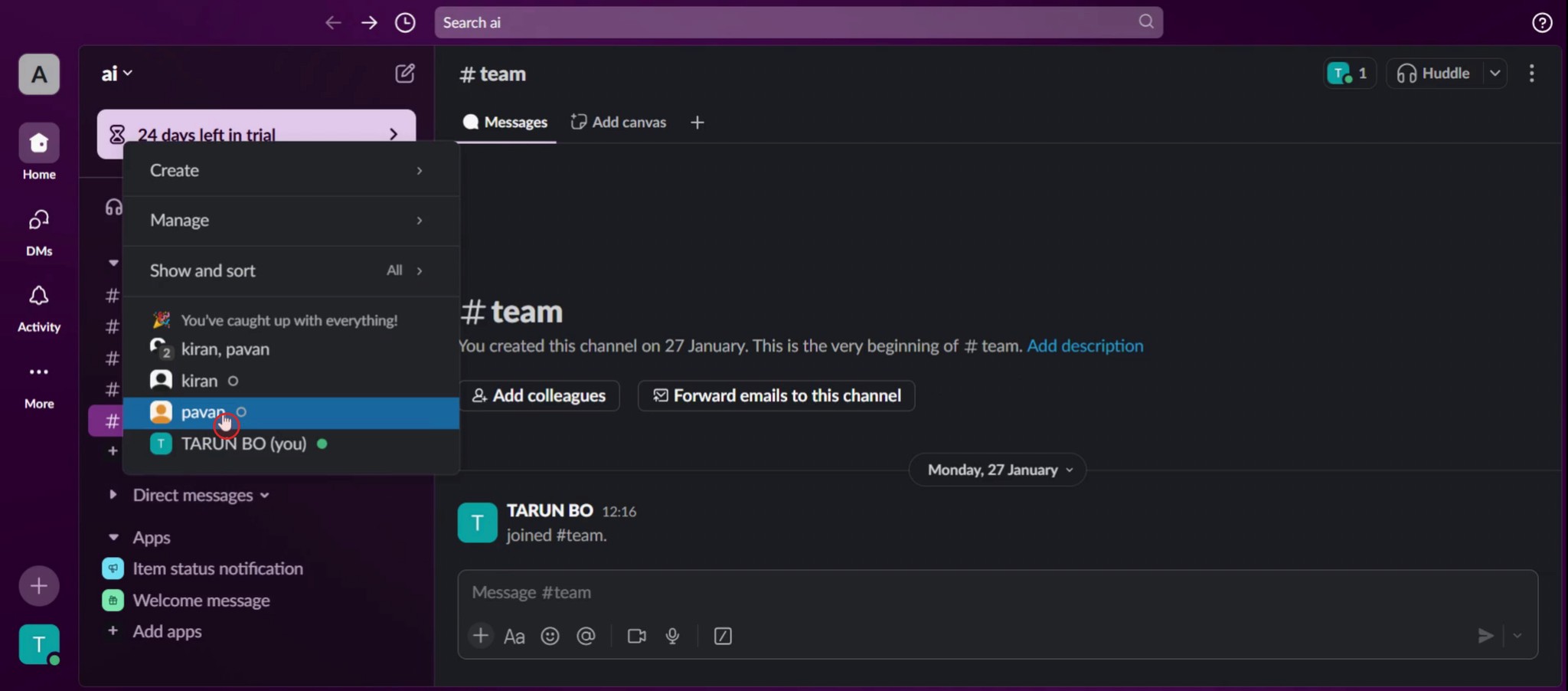Open the help icon in top right
The height and width of the screenshot is (691, 1568).
click(x=1542, y=22)
